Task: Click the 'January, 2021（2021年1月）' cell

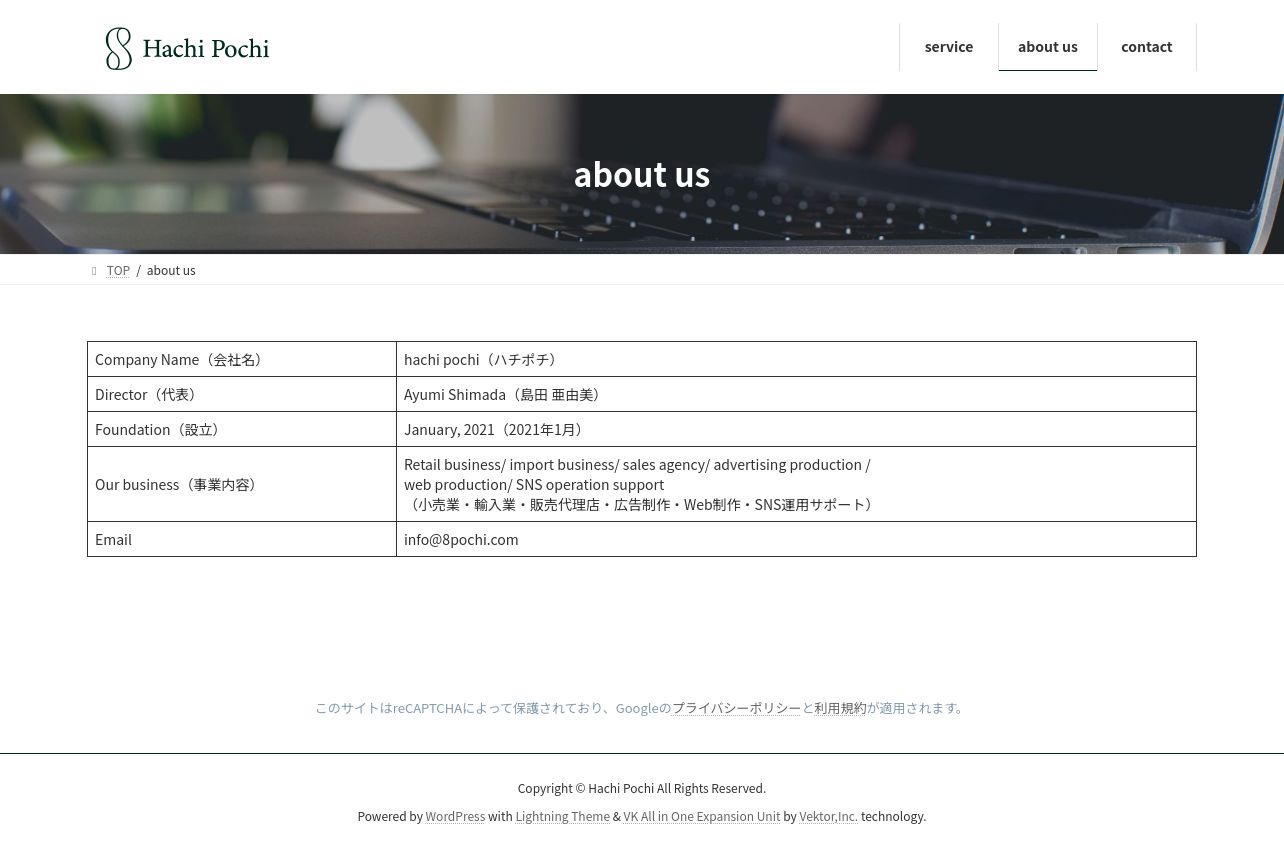Action: [x=796, y=429]
